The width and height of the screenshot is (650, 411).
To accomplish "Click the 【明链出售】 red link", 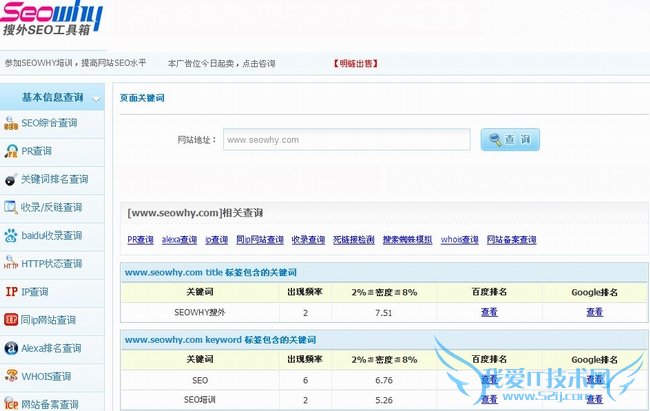I will (355, 63).
